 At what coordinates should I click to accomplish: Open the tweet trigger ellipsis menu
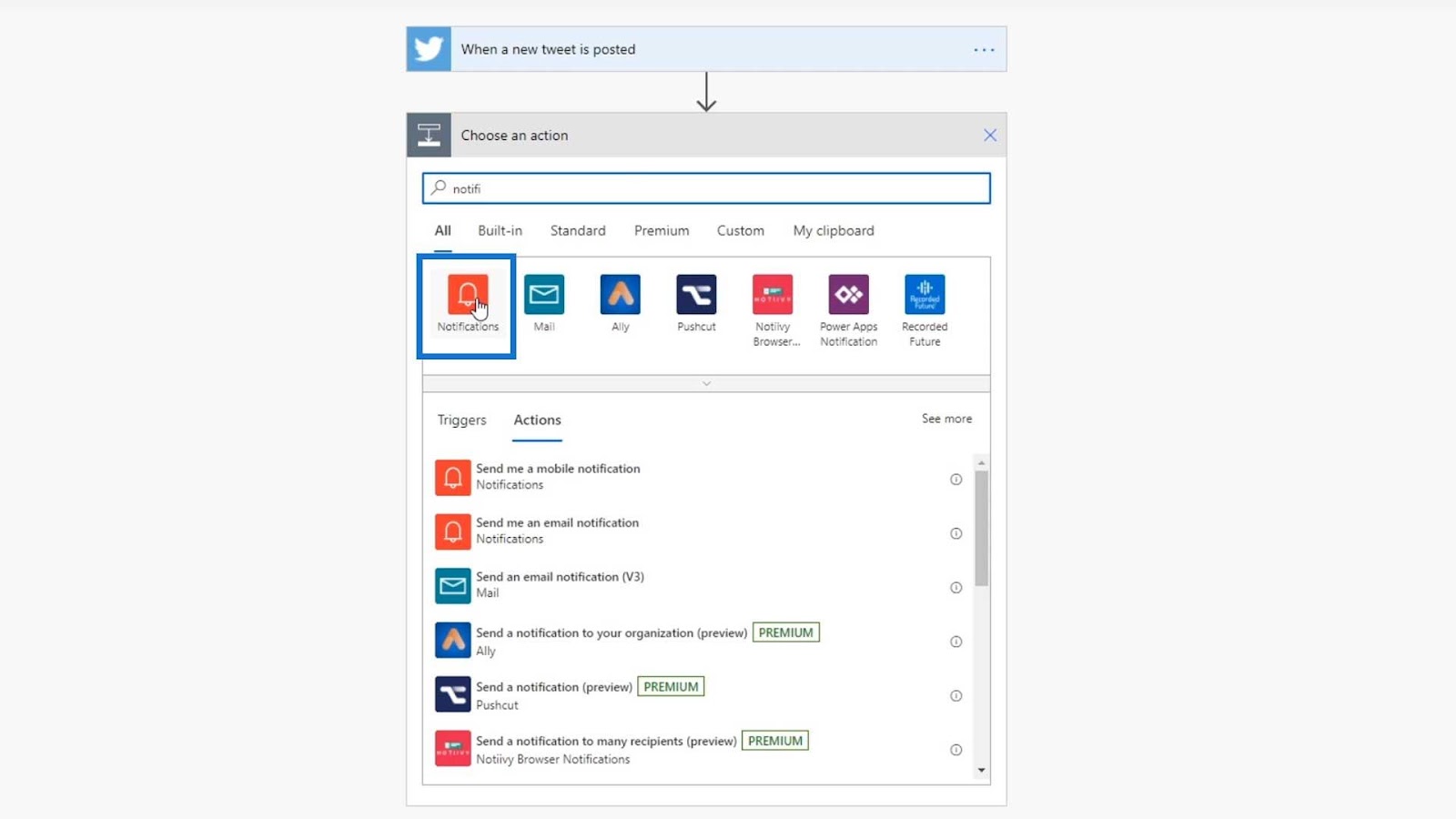(984, 50)
